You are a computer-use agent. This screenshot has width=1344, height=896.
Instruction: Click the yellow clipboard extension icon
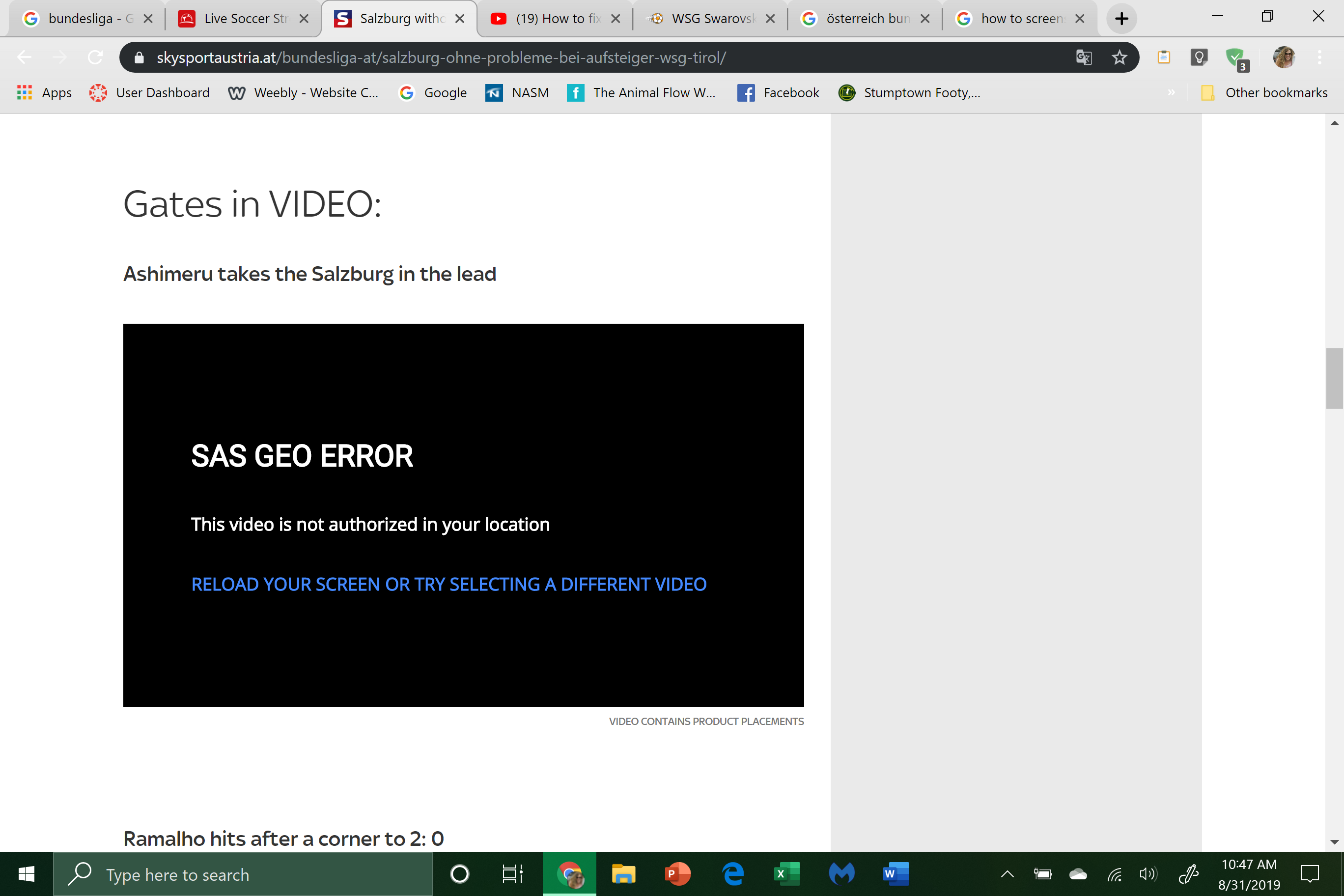1164,57
